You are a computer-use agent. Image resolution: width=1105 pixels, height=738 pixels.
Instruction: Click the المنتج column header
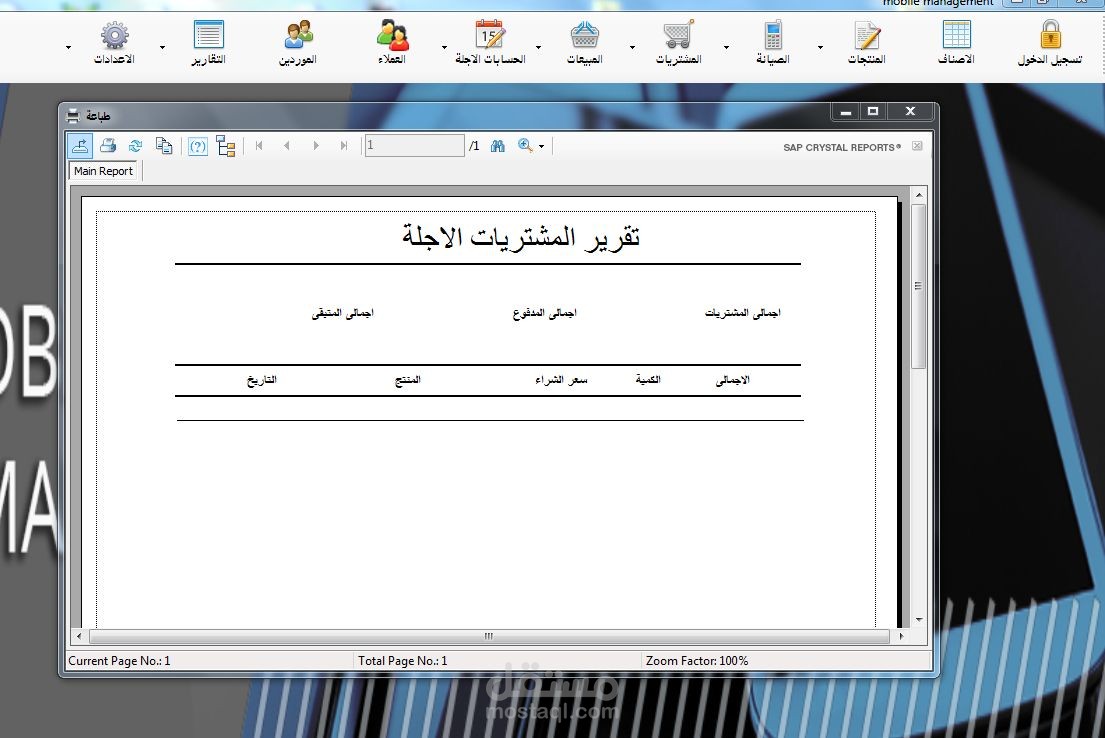[x=408, y=380]
